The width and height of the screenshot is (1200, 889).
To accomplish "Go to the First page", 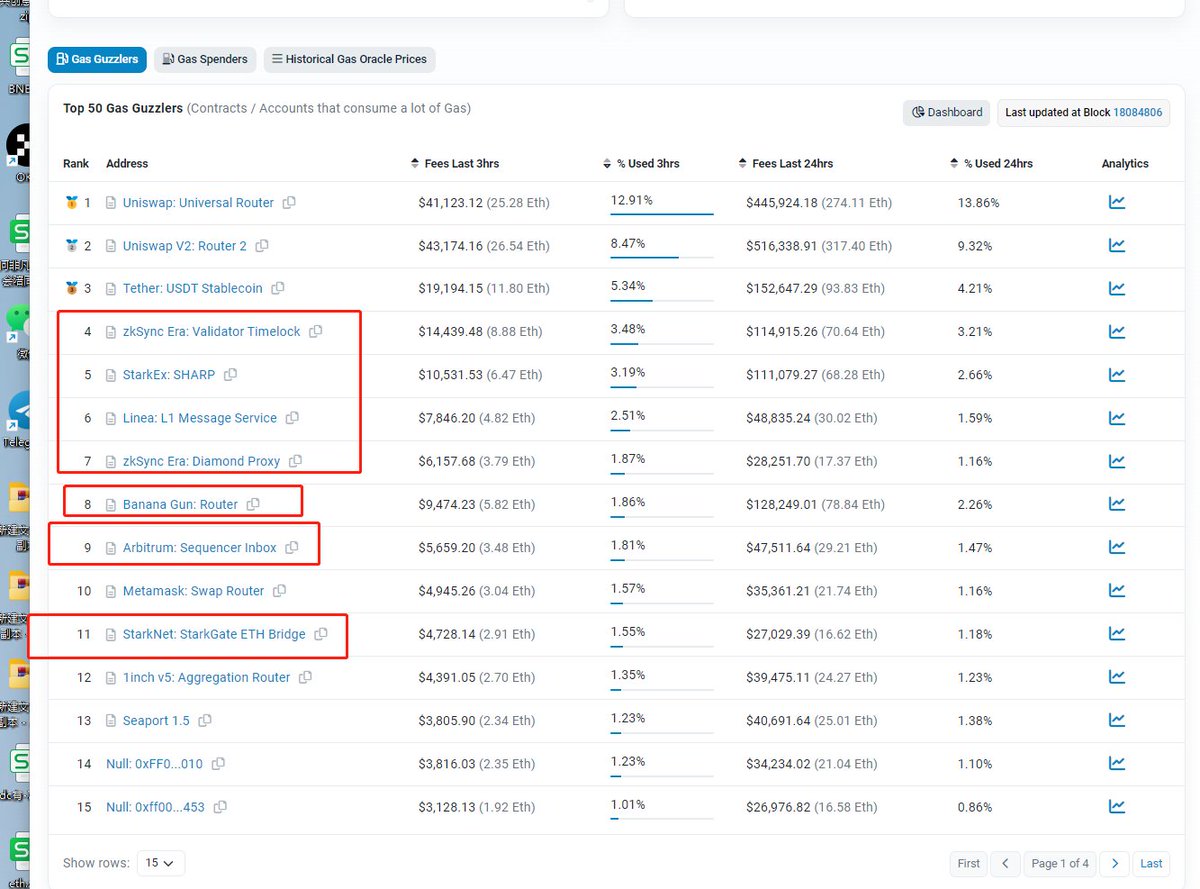I will pos(969,864).
